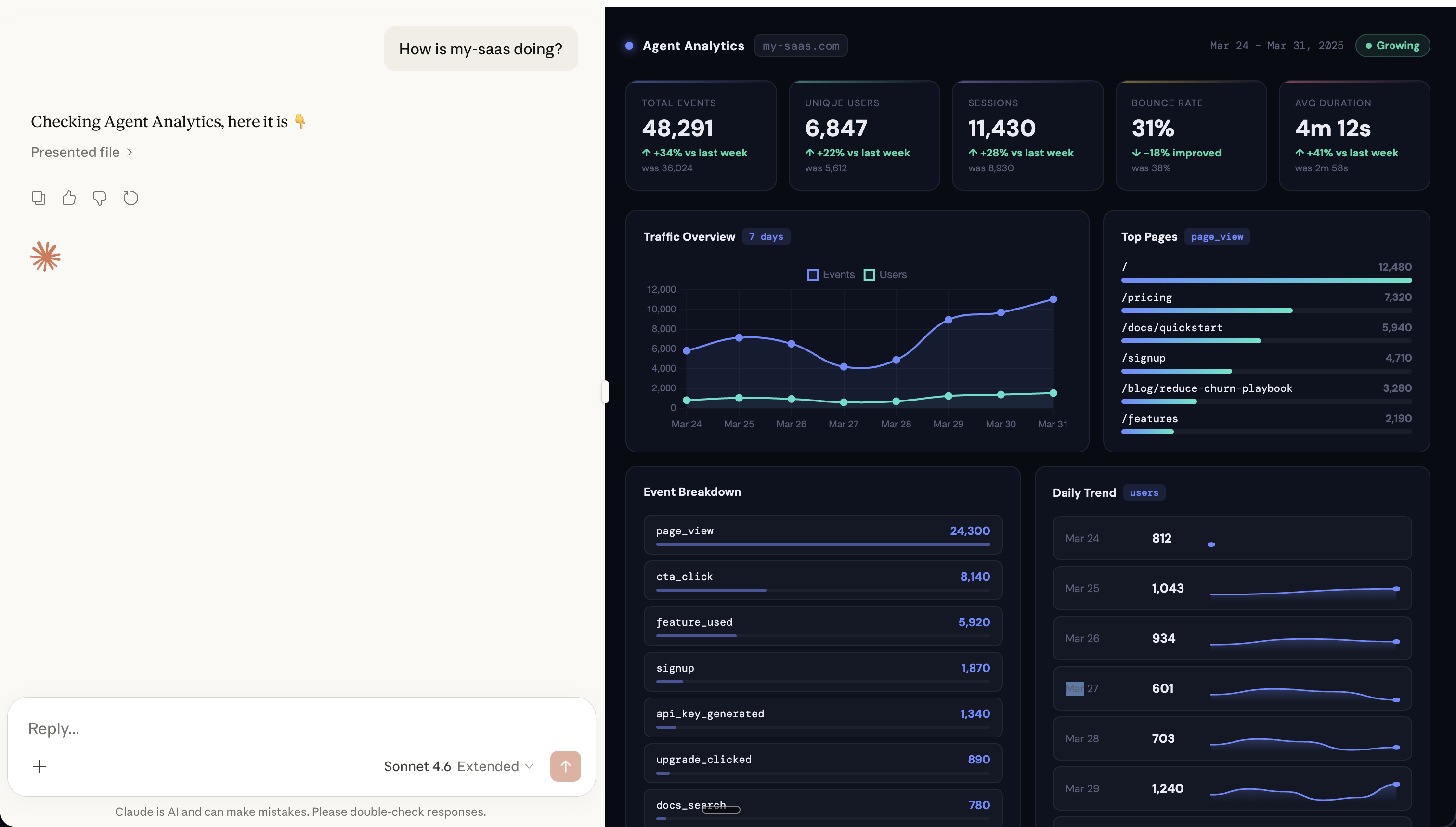
Task: Open the Sonnet 4.6 Extended model dropdown
Action: [x=458, y=766]
